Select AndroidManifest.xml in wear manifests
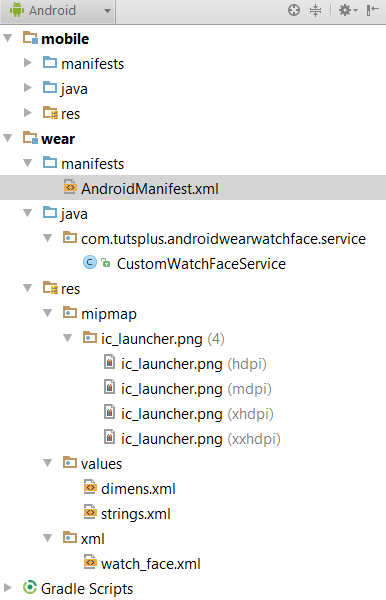 (x=150, y=189)
